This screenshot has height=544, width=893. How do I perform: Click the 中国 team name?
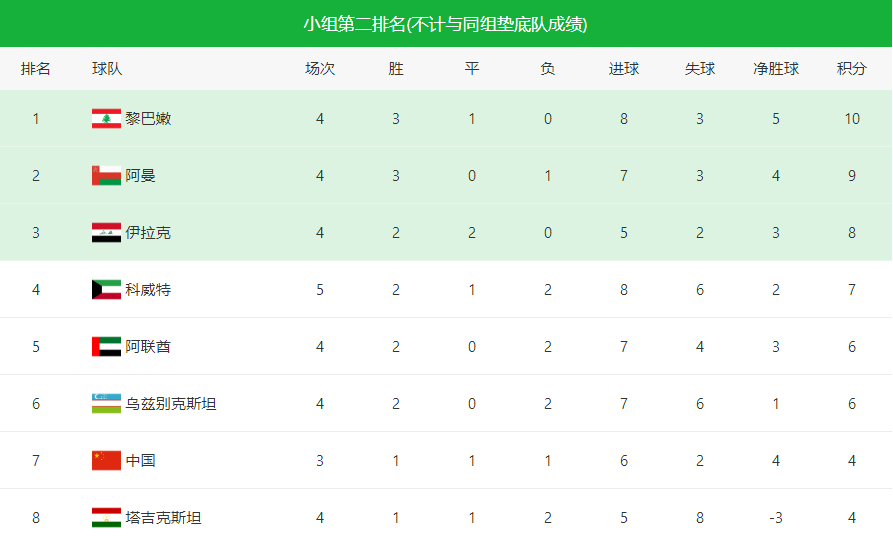(141, 461)
